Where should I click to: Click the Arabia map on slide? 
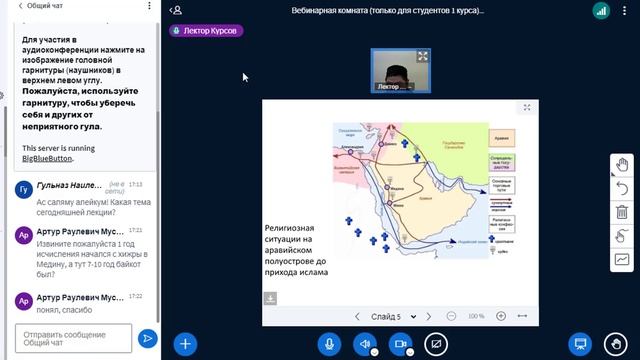tap(411, 190)
